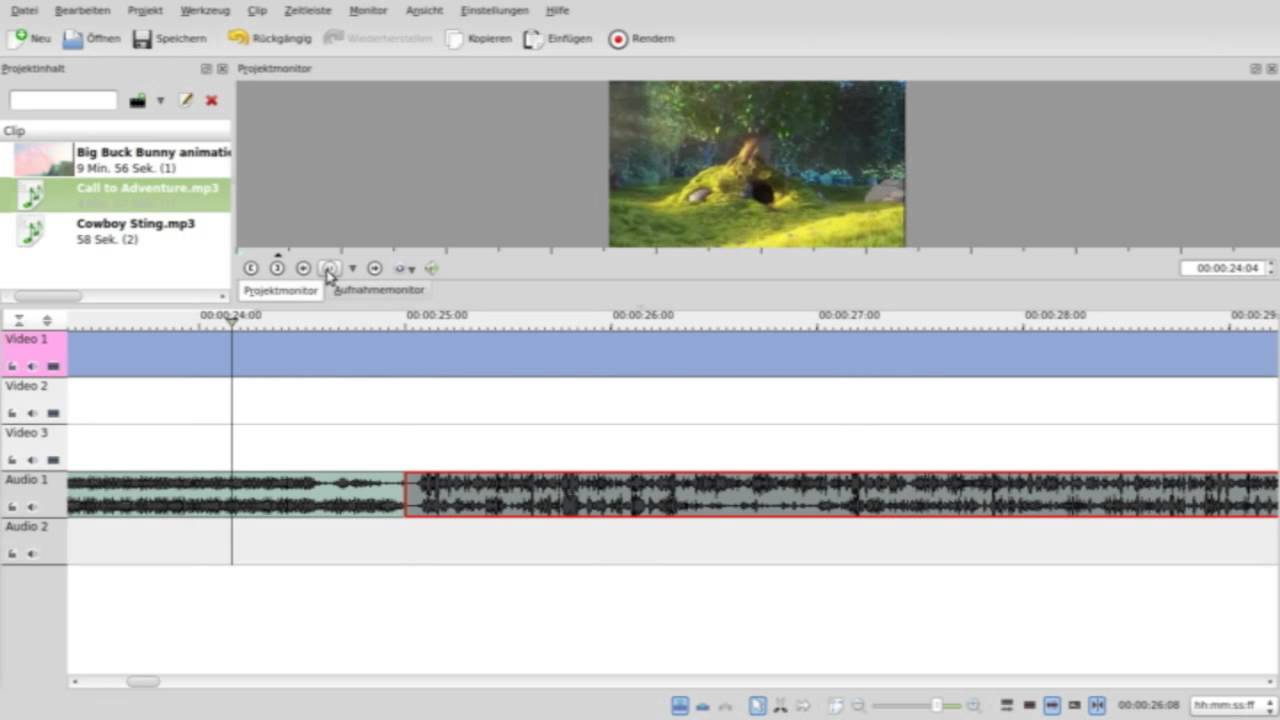Open the Monitor menu
This screenshot has width=1280, height=720.
click(x=368, y=10)
